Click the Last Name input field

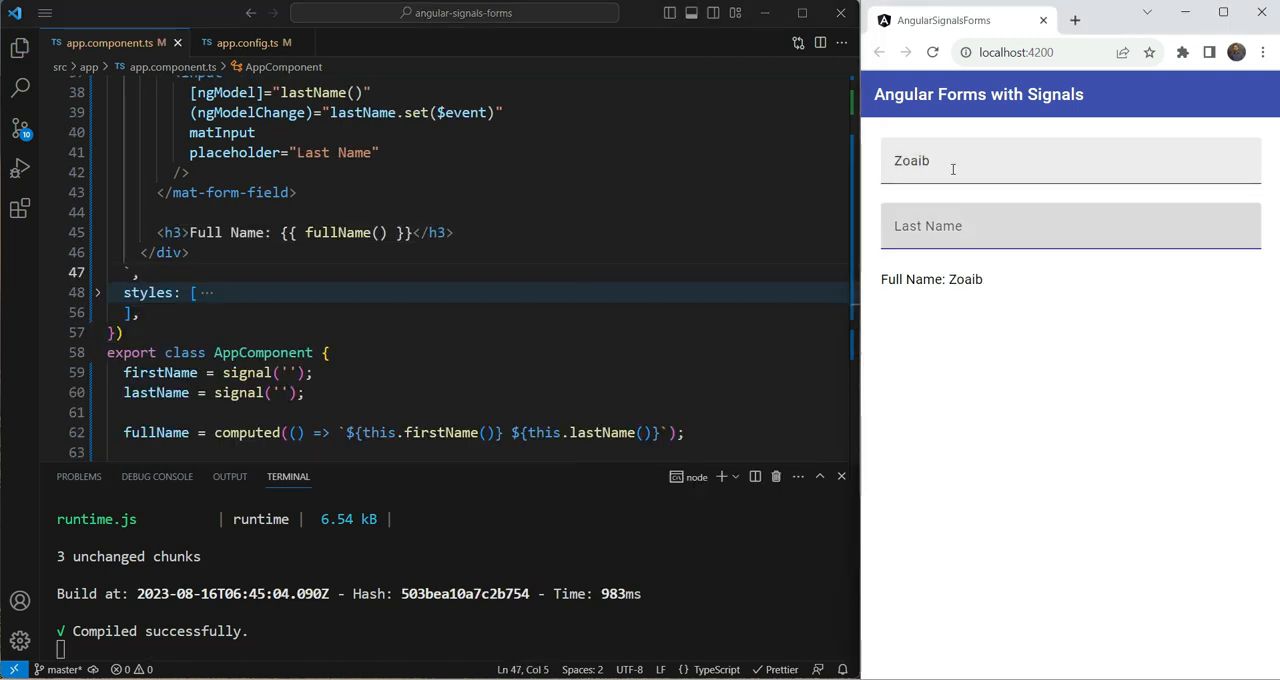(x=1070, y=226)
